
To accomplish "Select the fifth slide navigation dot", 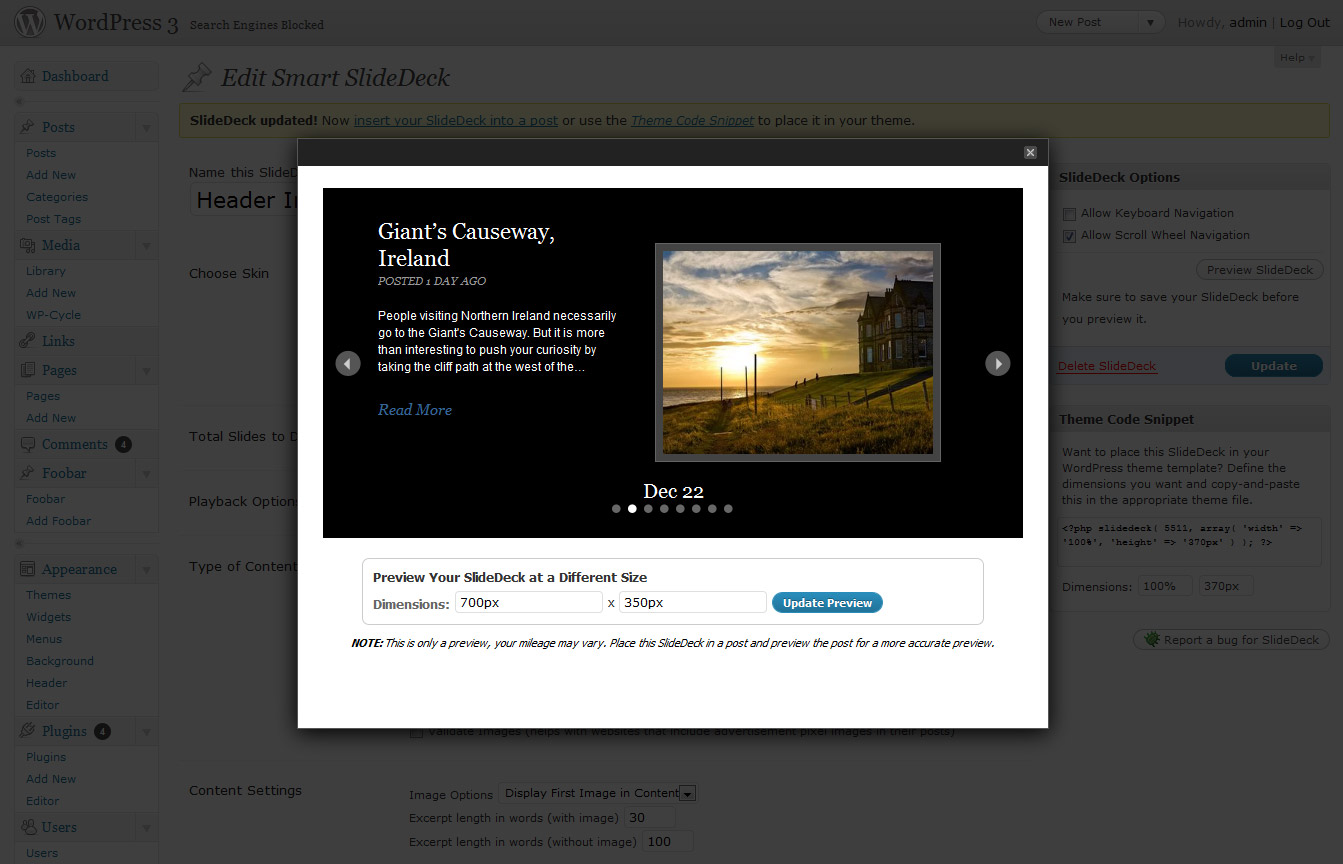I will click(680, 509).
